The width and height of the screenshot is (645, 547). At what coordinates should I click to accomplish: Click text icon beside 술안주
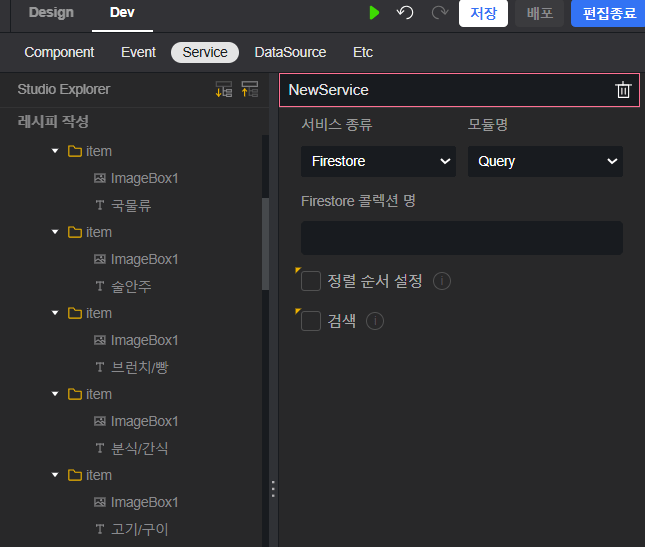tap(100, 286)
